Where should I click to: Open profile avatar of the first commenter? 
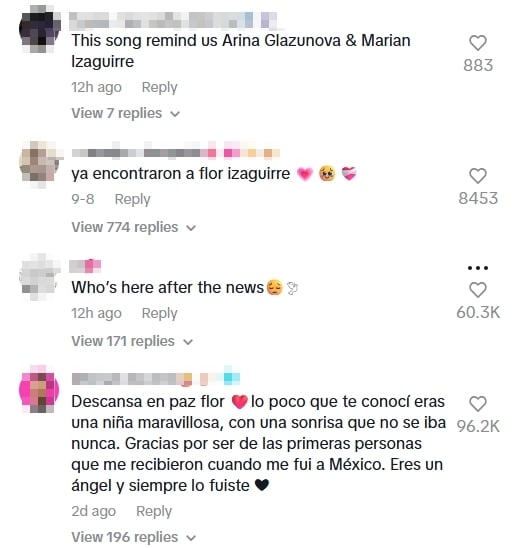click(x=39, y=29)
